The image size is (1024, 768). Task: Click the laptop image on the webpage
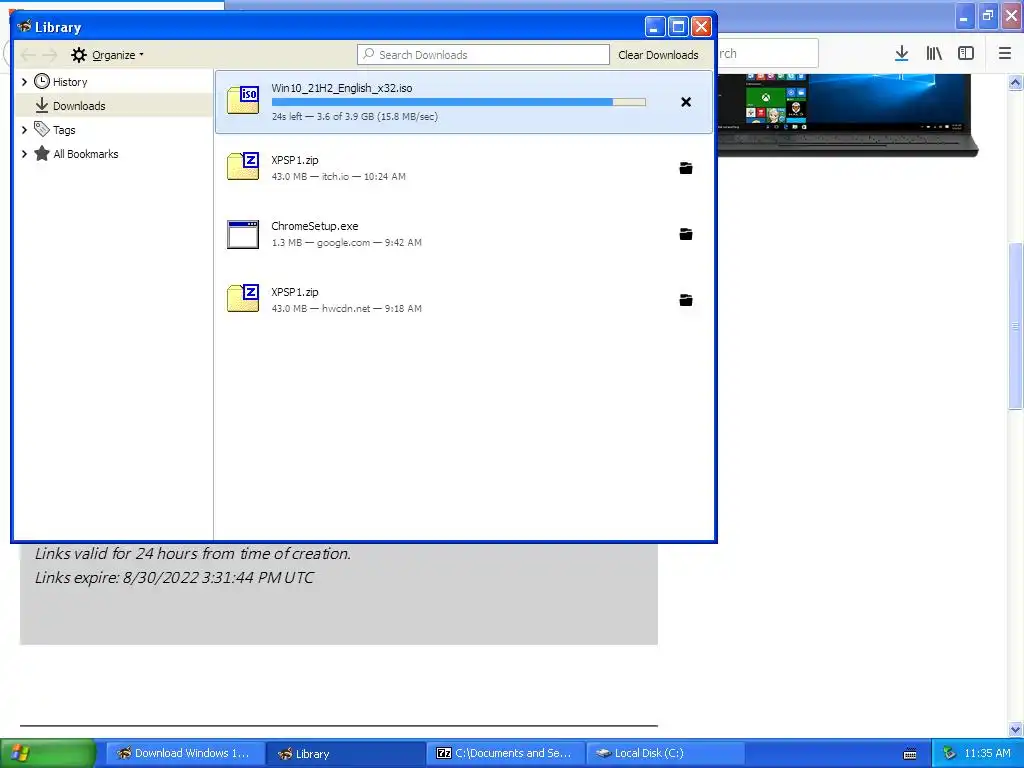pyautogui.click(x=848, y=115)
